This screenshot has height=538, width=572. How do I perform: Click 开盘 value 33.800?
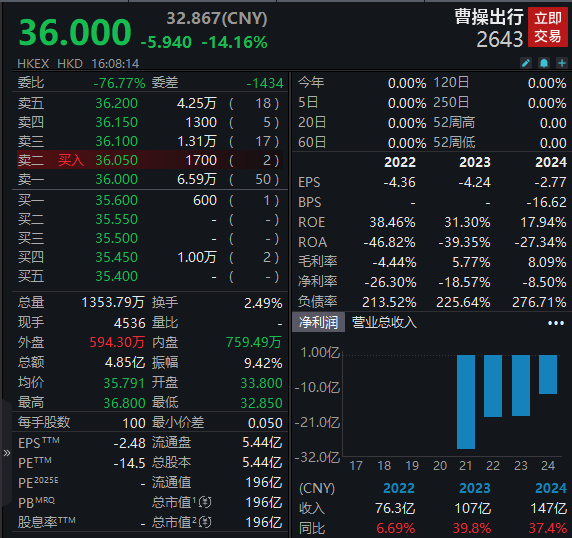[261, 383]
